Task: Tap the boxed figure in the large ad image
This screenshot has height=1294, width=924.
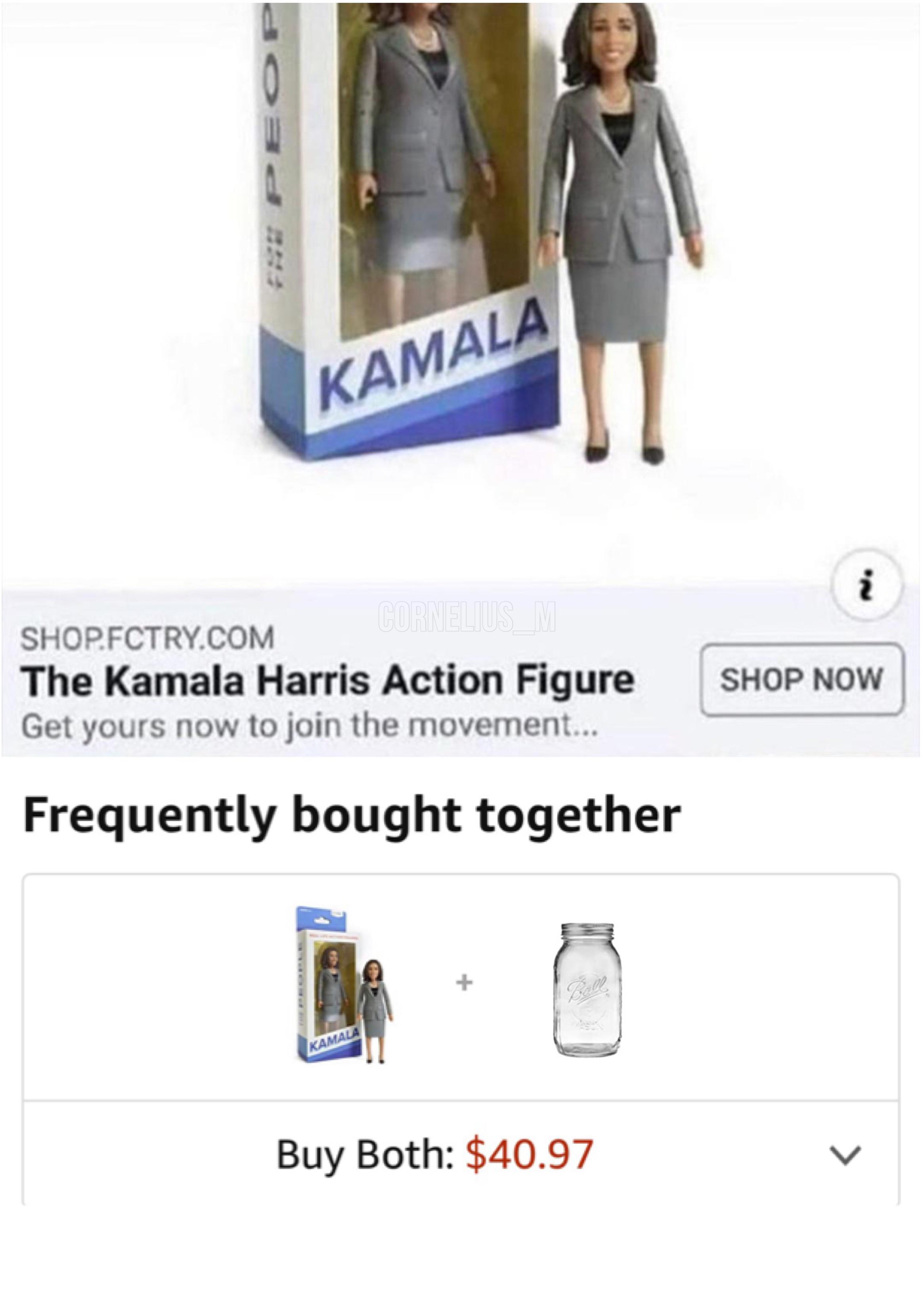Action: (x=421, y=171)
